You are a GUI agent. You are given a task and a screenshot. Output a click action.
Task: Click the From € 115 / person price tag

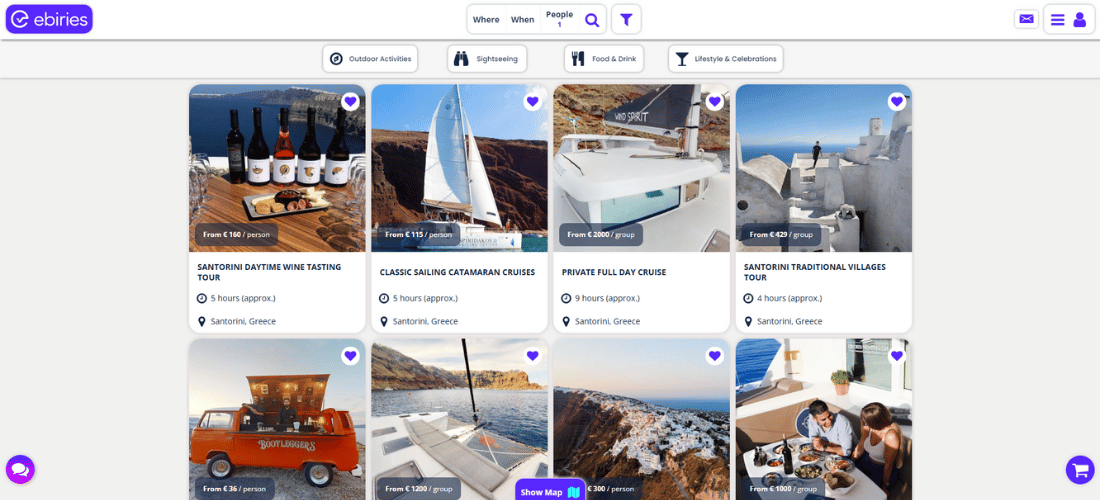point(419,235)
